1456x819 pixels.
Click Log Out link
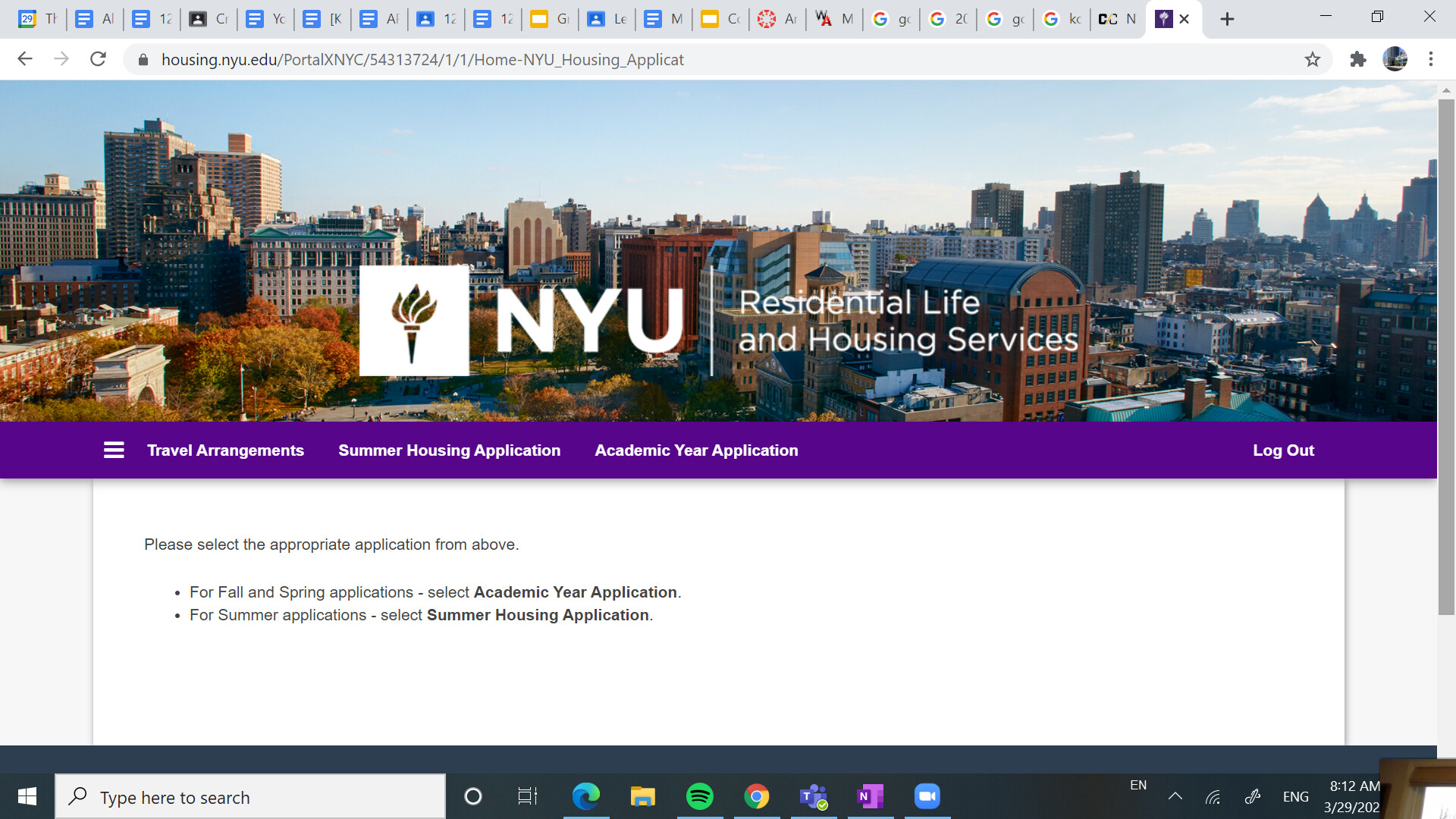tap(1283, 450)
